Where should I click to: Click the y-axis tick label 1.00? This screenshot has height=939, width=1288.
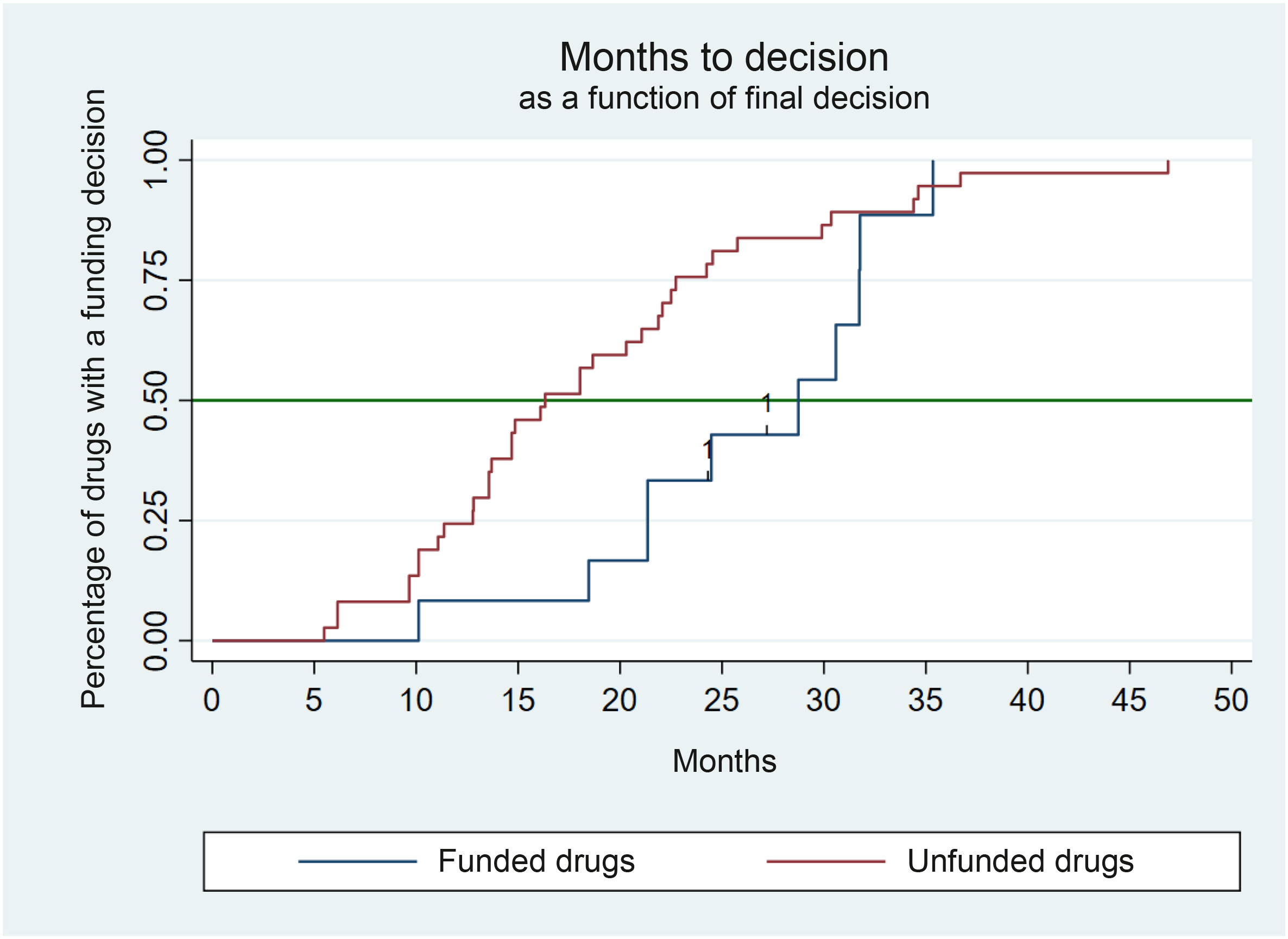click(155, 160)
